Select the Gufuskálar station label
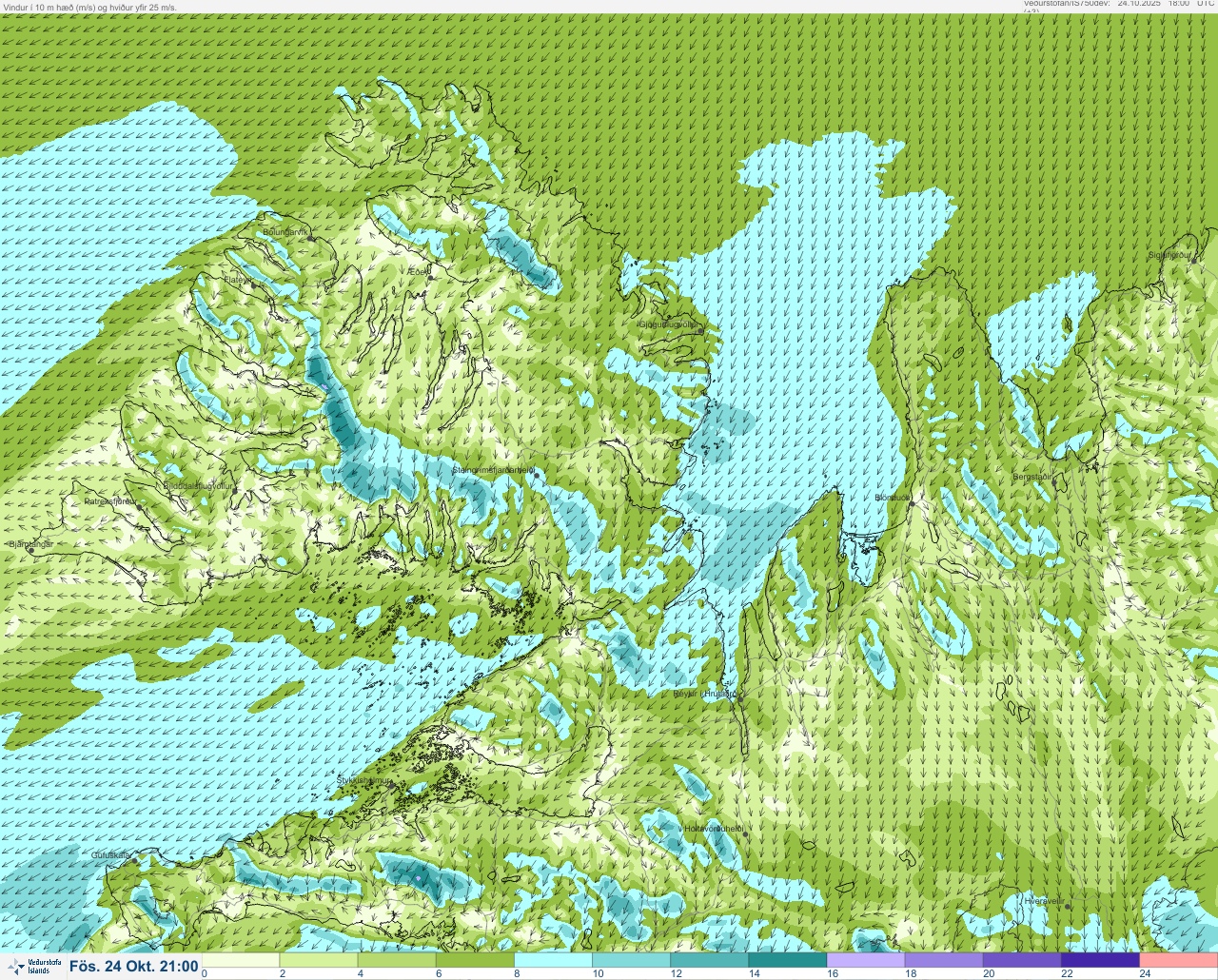 click(110, 854)
